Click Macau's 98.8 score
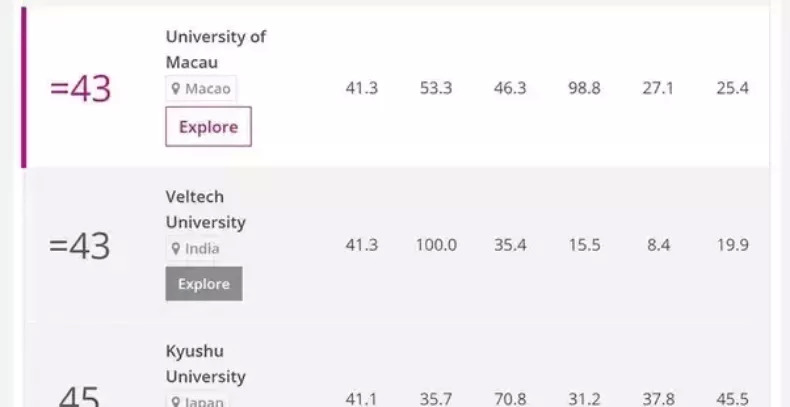790x407 pixels. pyautogui.click(x=584, y=88)
